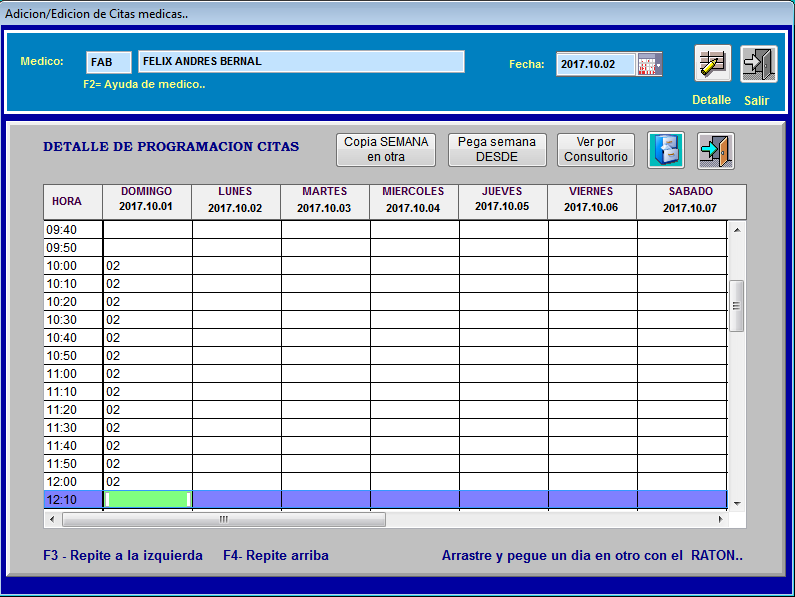Click the exit door icon with cyan arrow
The height and width of the screenshot is (597, 795).
pos(715,150)
